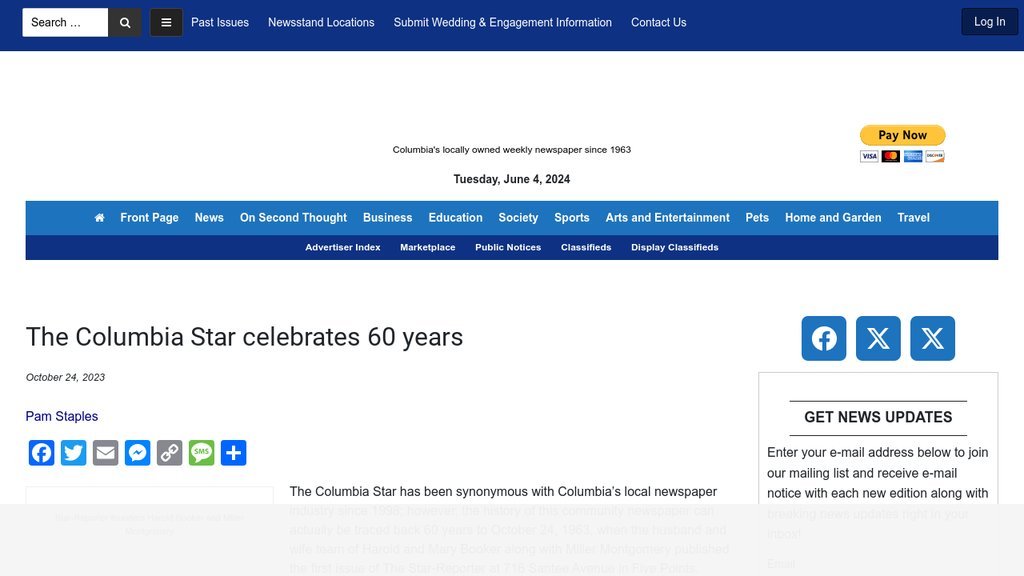1024x576 pixels.
Task: Click the Pay Now button
Action: (903, 135)
